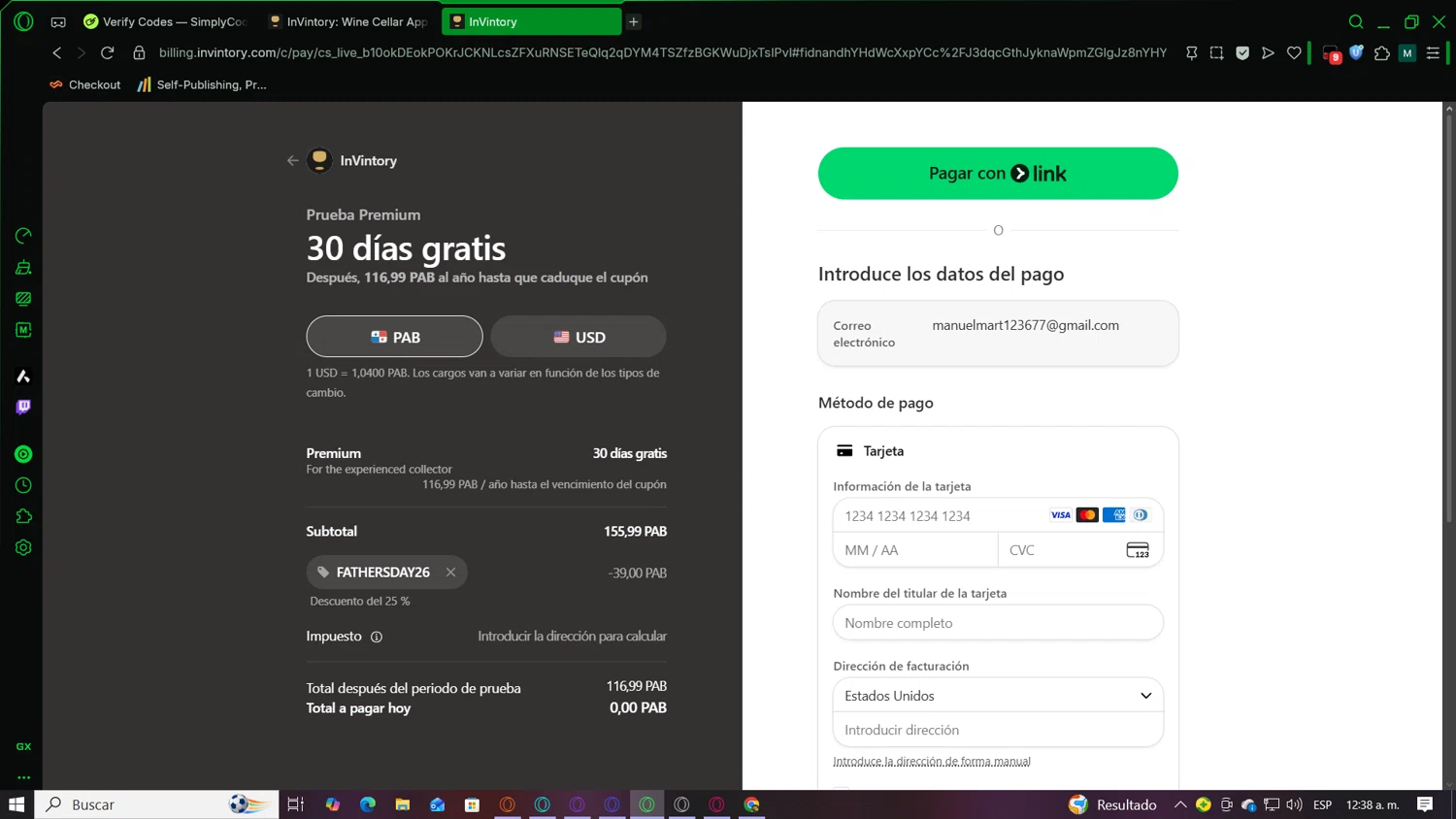Focus the MM / AA expiry field

(x=915, y=550)
